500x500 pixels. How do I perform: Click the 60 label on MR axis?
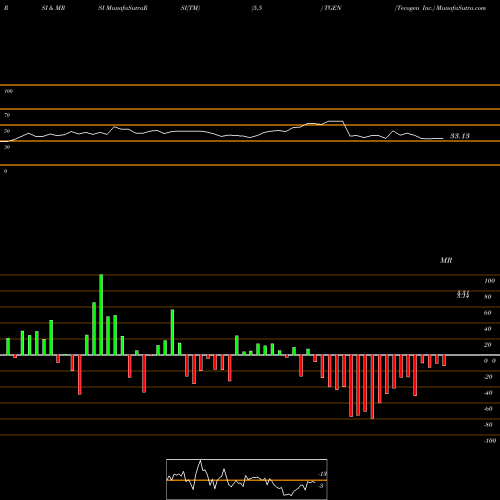[x=488, y=313]
